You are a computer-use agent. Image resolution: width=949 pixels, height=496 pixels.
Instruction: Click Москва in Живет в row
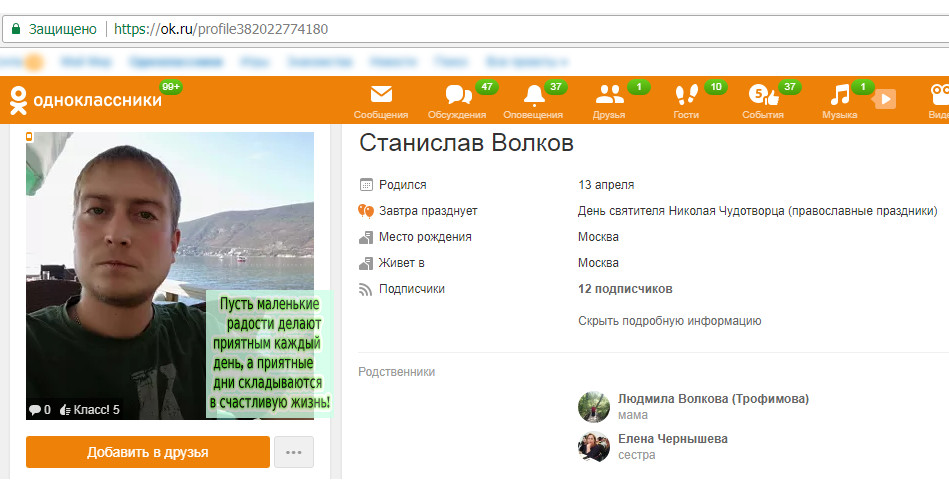click(598, 263)
